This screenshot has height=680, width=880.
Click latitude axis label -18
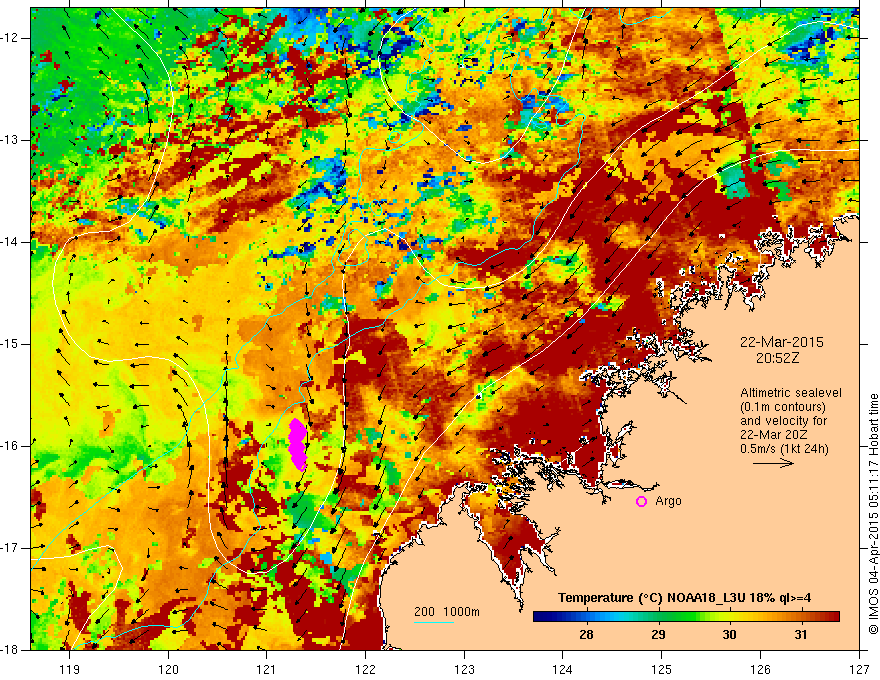coord(11,650)
